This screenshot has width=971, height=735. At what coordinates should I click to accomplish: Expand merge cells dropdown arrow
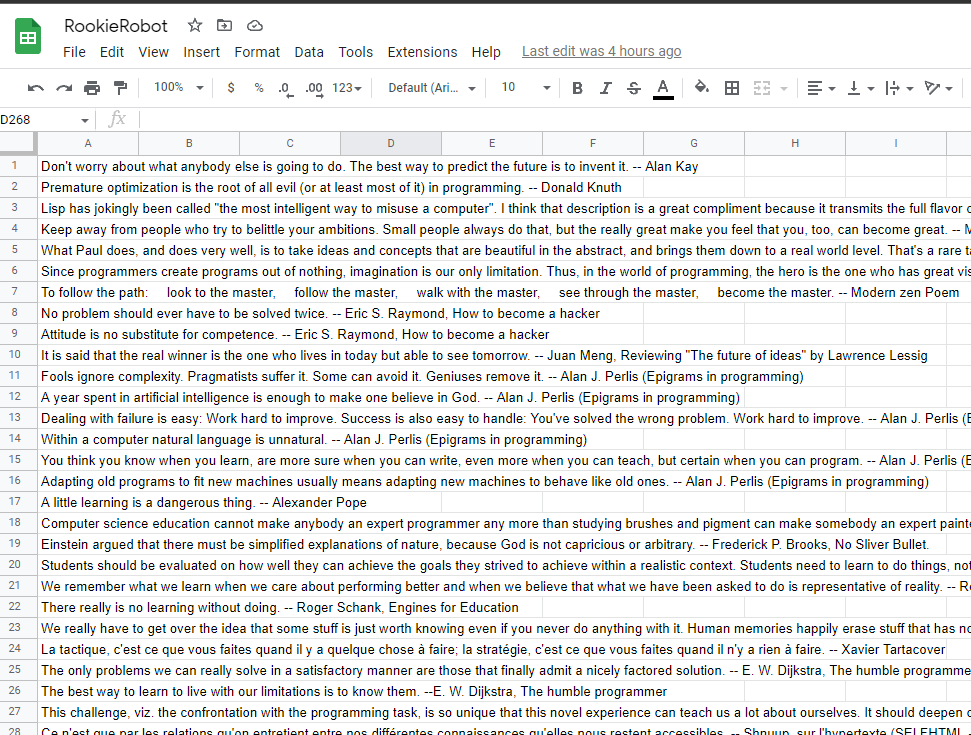click(784, 89)
